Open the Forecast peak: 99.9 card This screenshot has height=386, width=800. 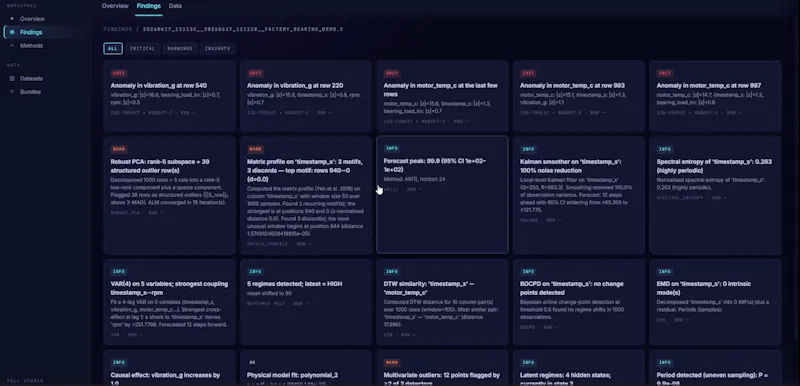point(442,195)
